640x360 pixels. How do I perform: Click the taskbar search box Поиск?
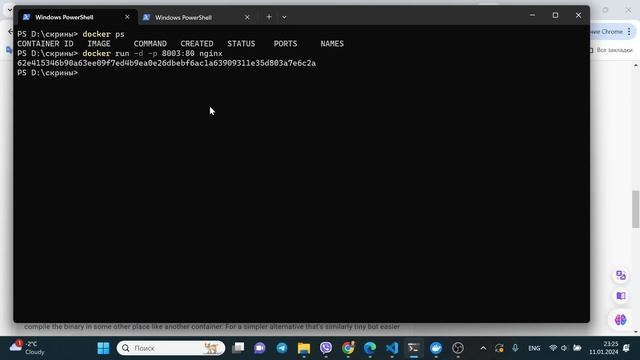(171, 348)
